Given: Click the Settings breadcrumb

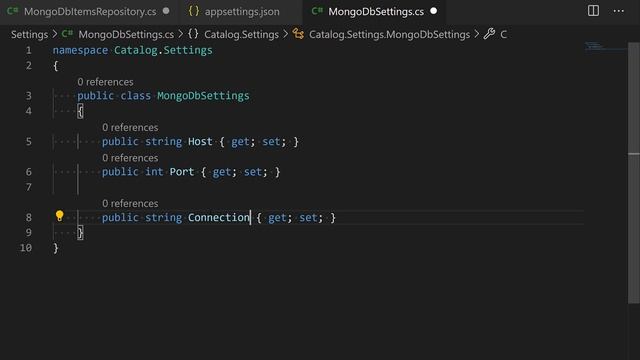Looking at the screenshot, I should tap(29, 35).
